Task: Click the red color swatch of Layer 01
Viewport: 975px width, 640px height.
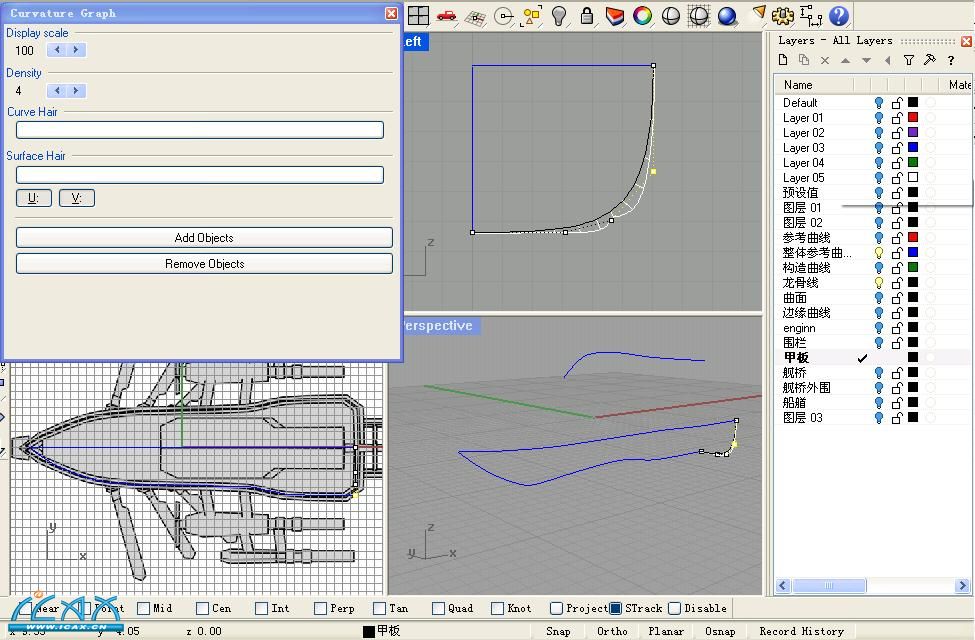Action: click(x=913, y=118)
